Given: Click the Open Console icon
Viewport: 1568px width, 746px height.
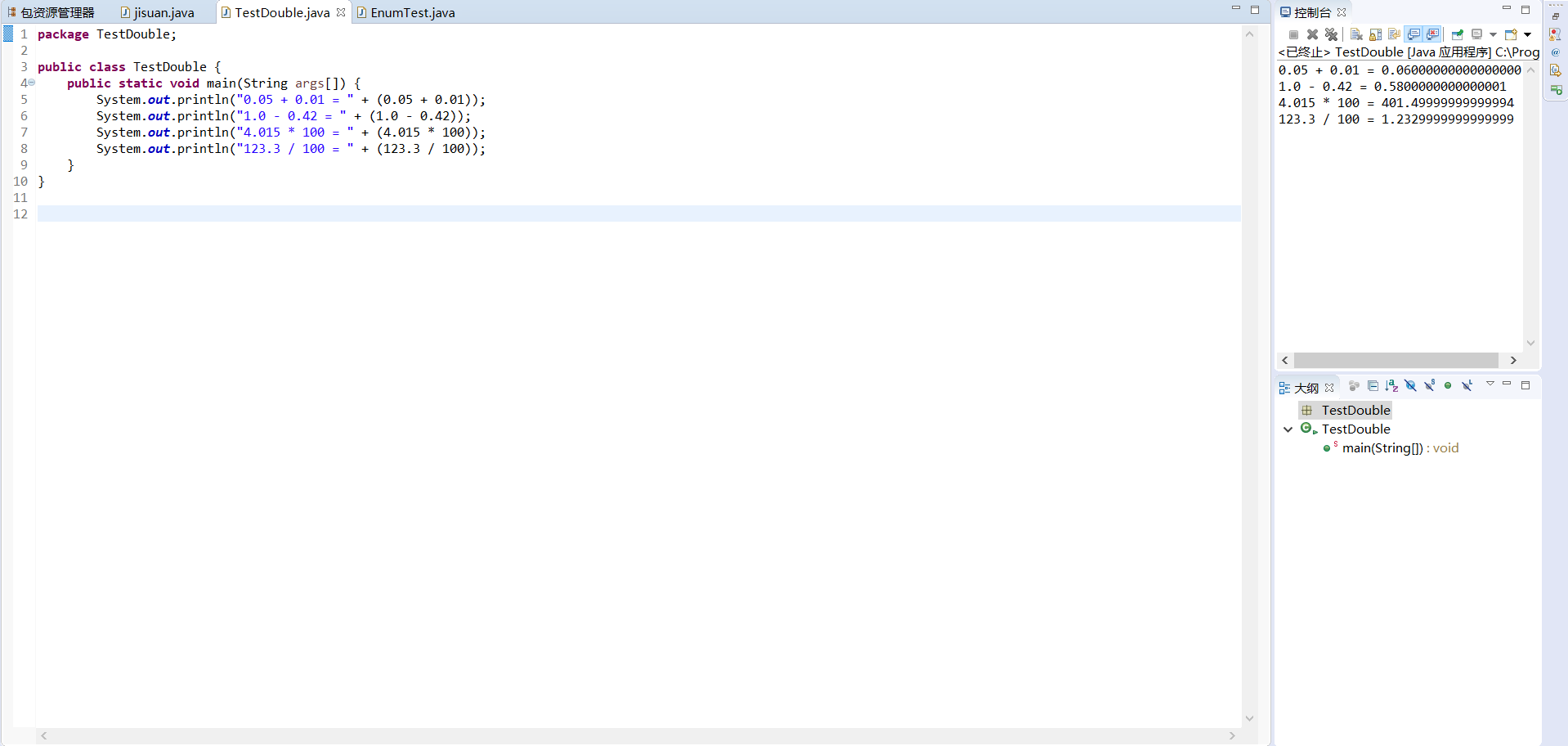Looking at the screenshot, I should click(x=1511, y=34).
